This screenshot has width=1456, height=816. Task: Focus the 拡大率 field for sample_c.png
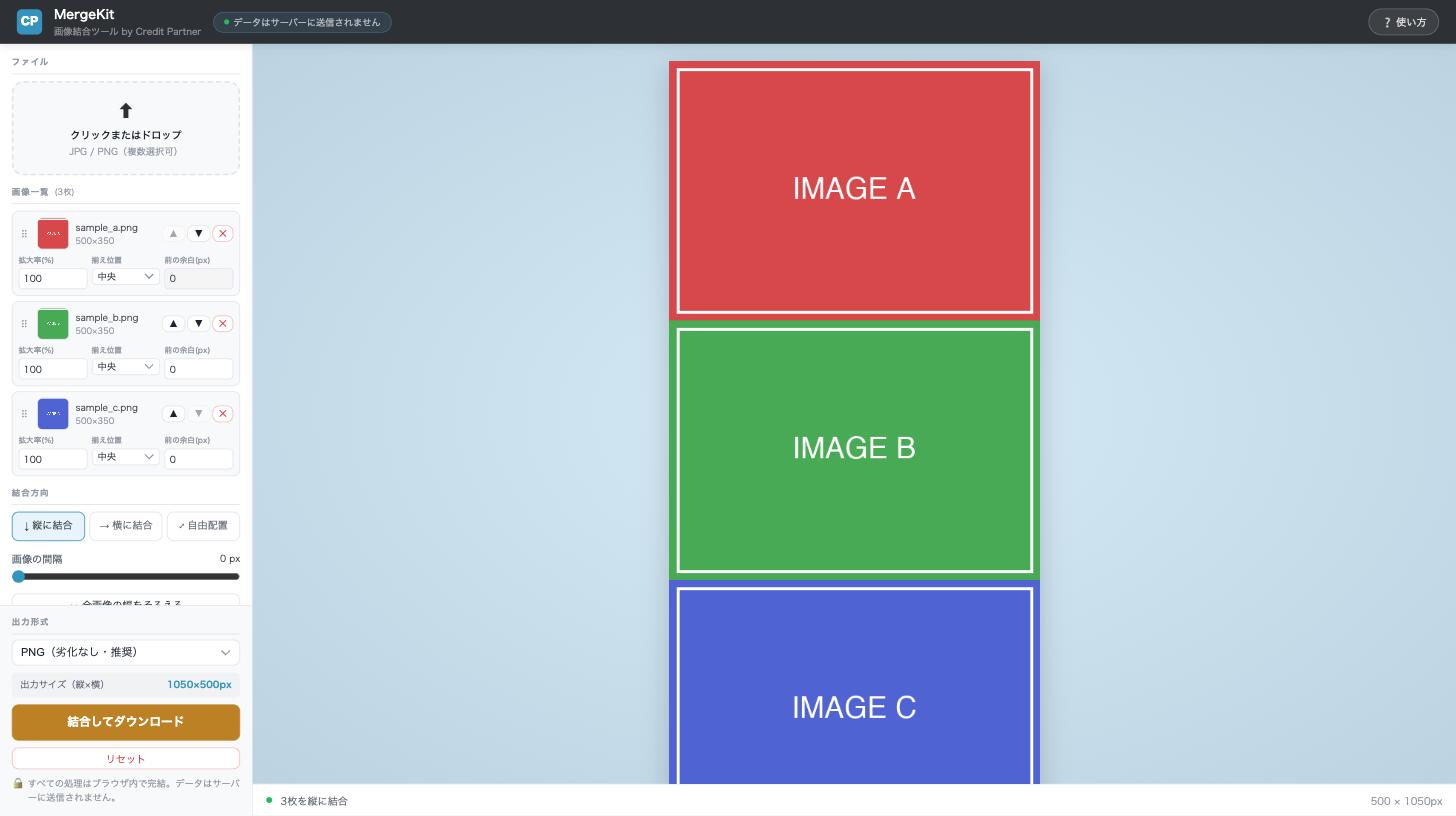(53, 459)
